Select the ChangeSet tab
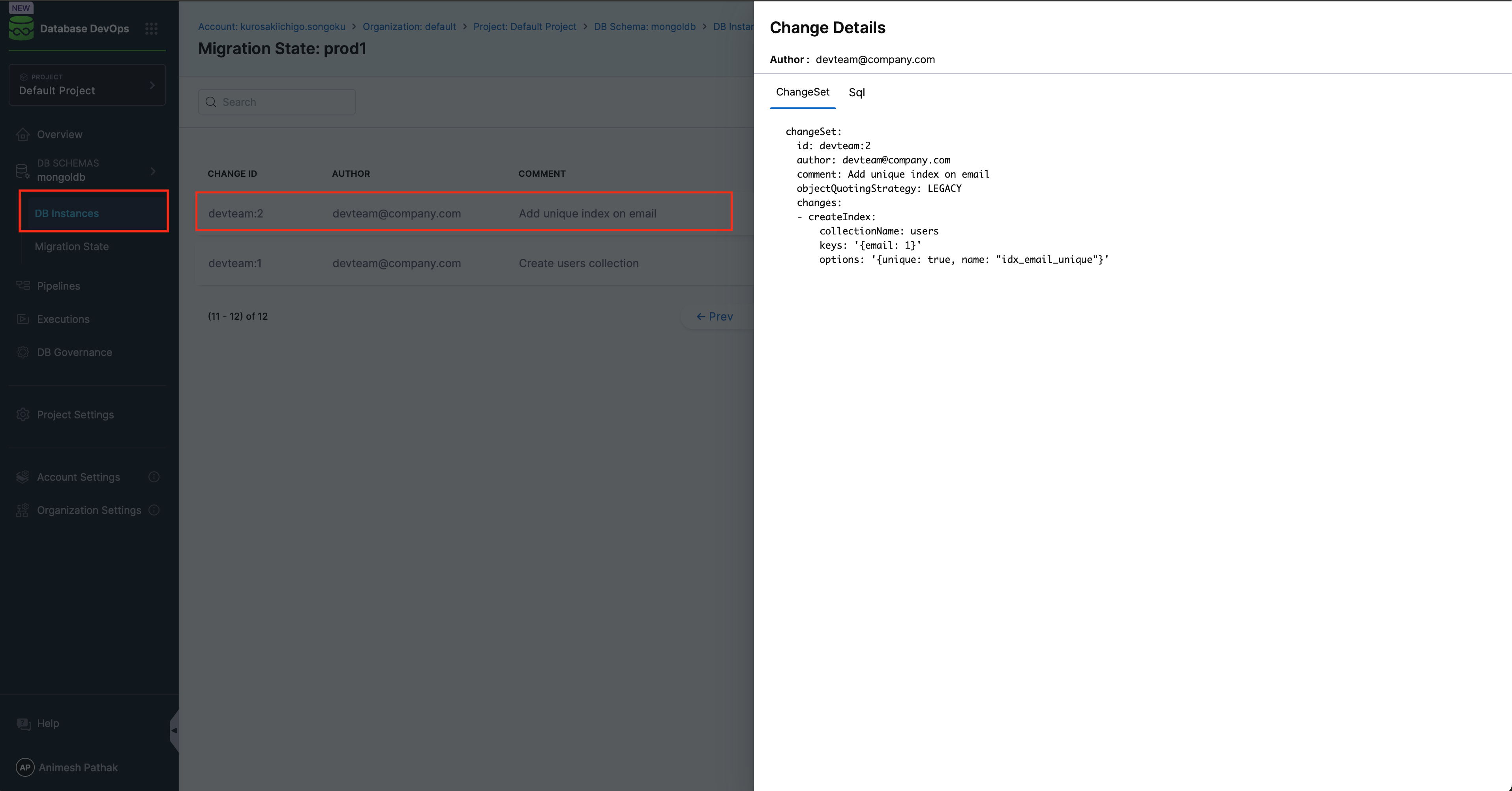The height and width of the screenshot is (791, 1512). coord(802,93)
